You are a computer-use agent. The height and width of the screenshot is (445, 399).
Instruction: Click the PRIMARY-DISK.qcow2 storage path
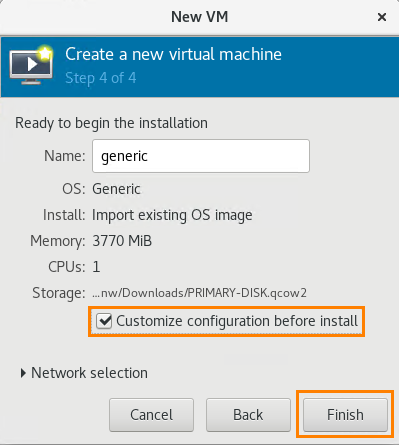coord(199,293)
